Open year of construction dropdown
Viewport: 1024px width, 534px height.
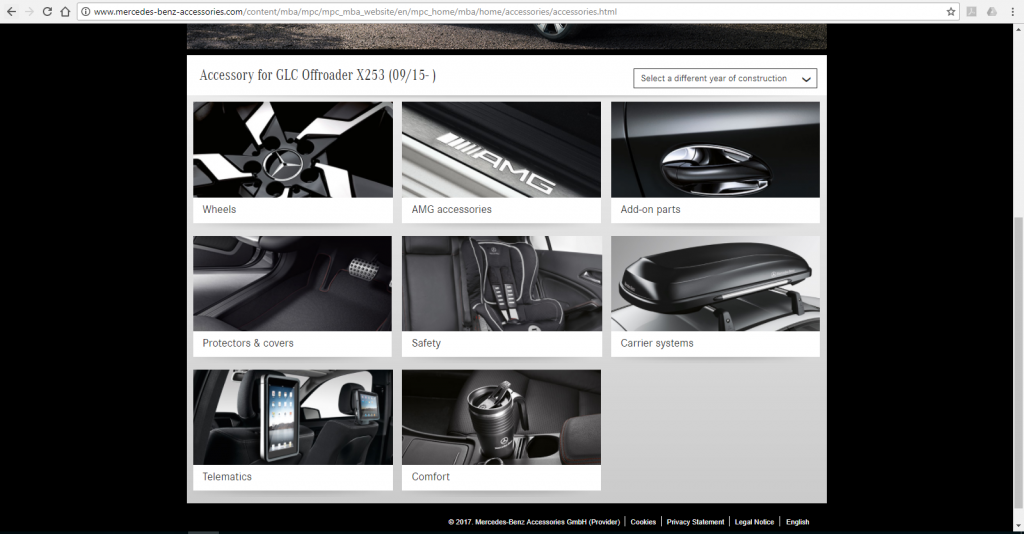(x=725, y=78)
